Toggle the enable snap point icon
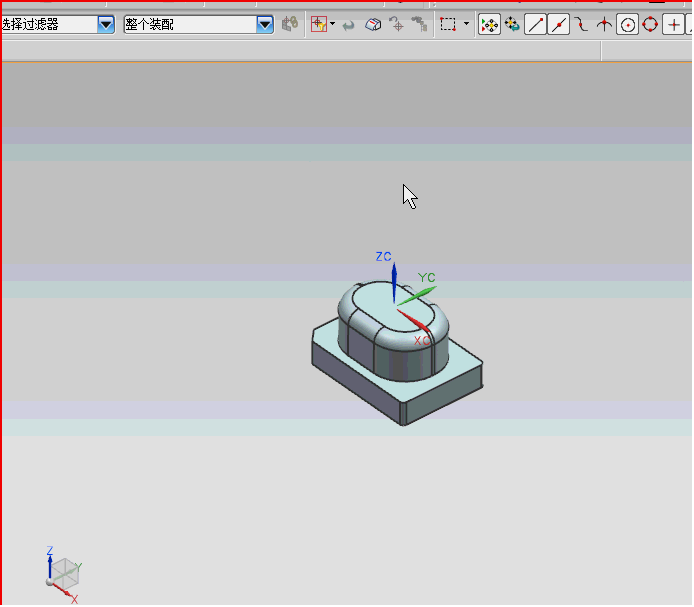Viewport: 694px width, 607px height. pos(489,24)
